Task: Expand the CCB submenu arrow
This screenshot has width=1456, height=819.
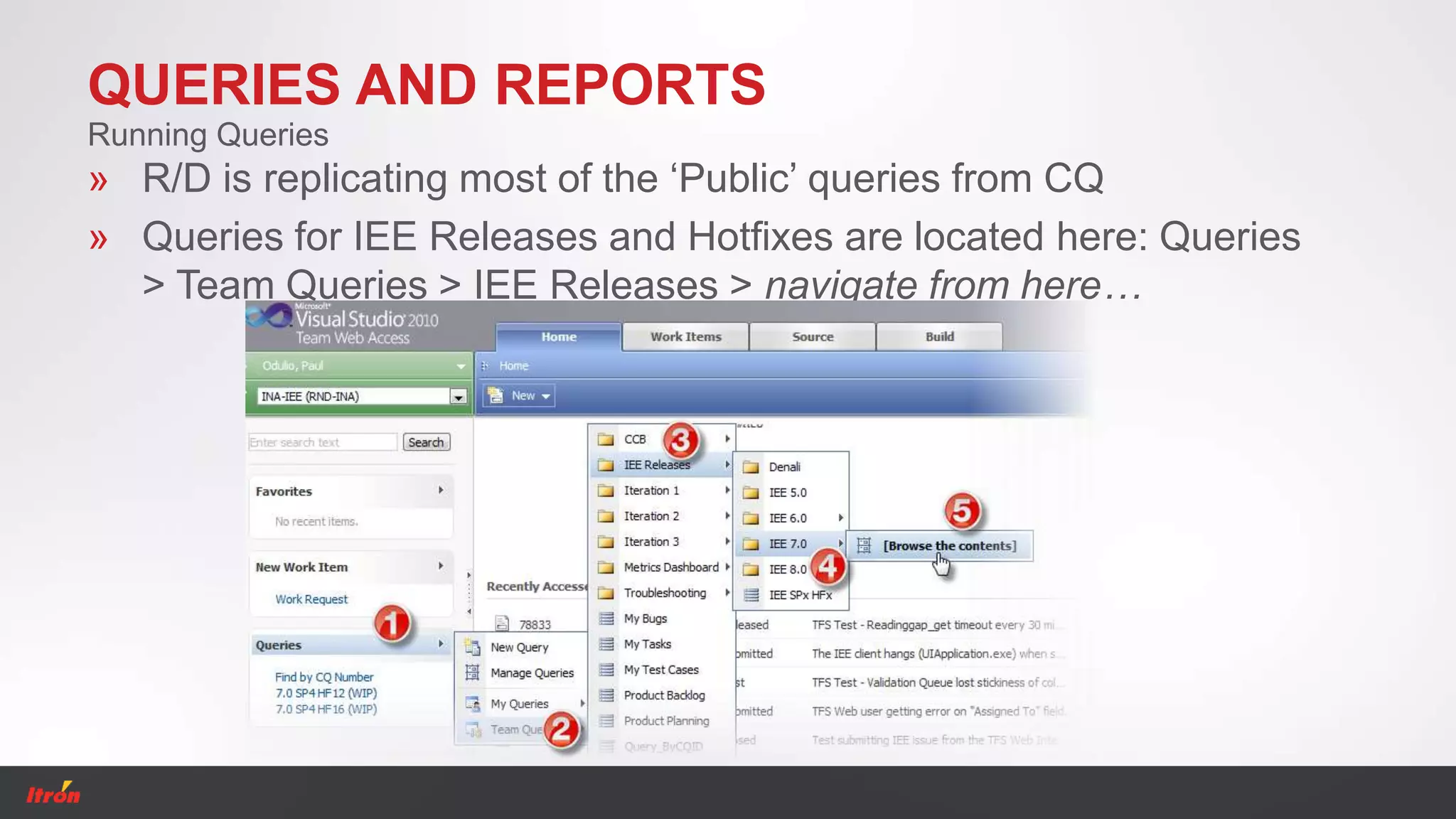Action: (x=727, y=439)
